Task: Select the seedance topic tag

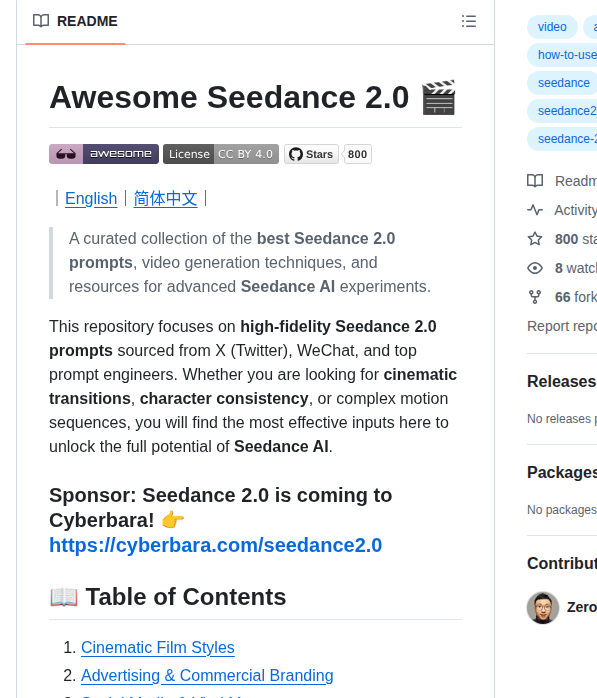Action: [564, 83]
